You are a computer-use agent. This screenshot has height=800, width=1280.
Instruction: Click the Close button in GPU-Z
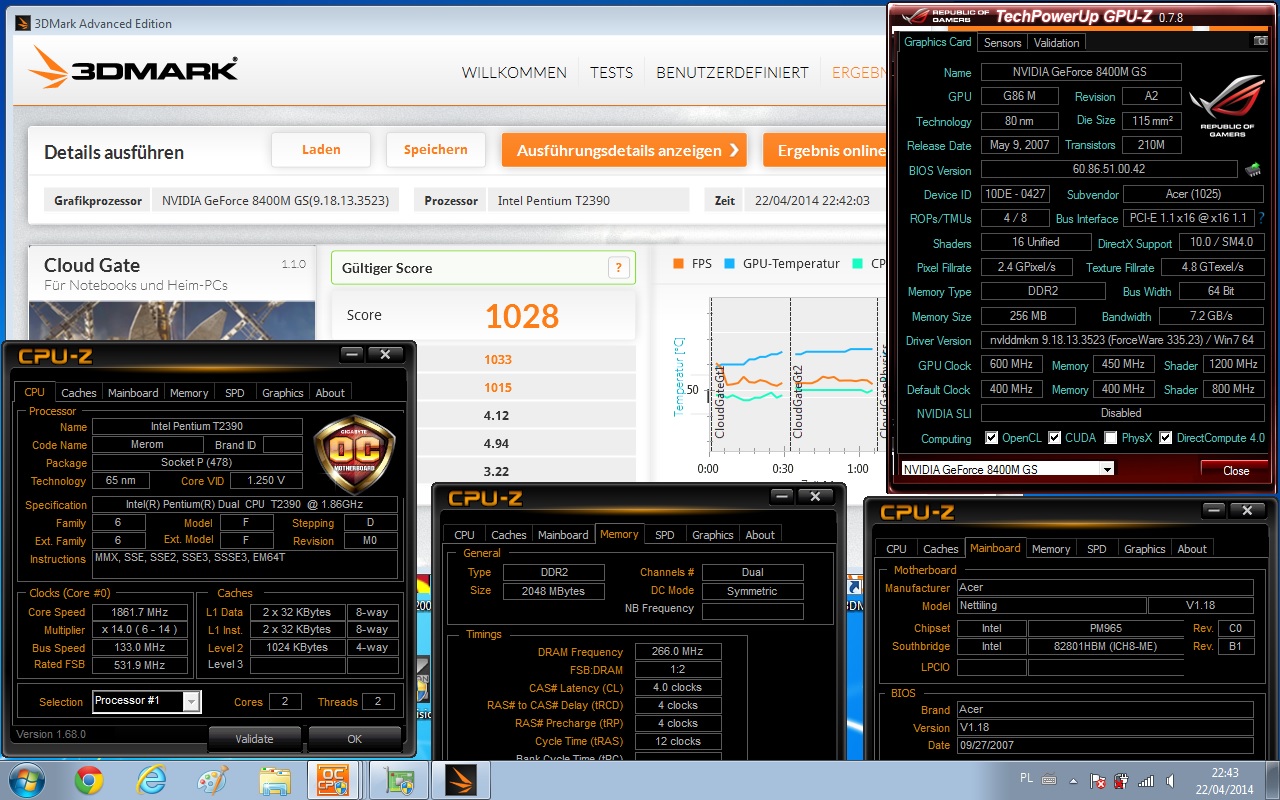1236,470
